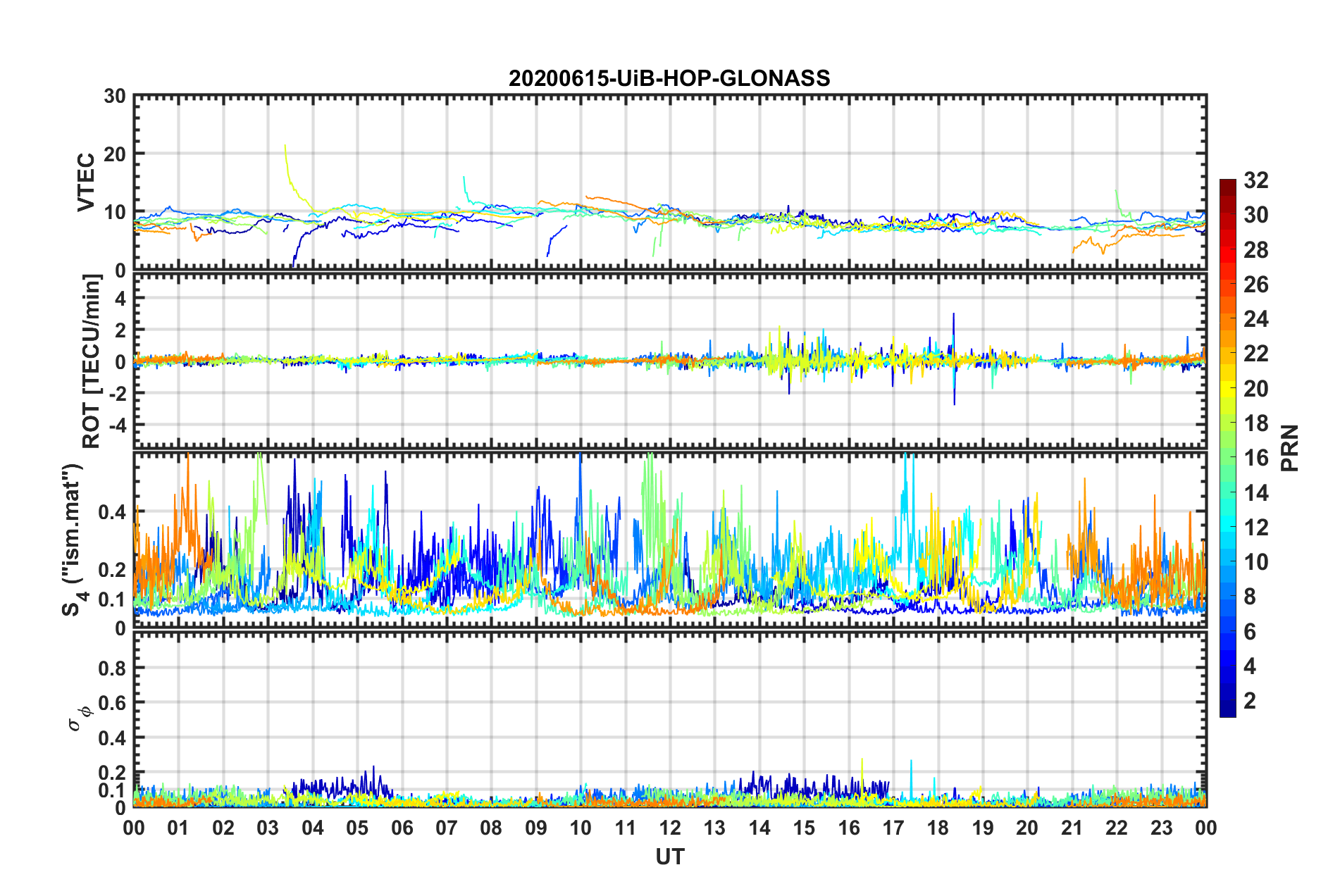This screenshot has width=1340, height=896.
Task: Select VTEC axis tick label 20
Action: click(115, 154)
